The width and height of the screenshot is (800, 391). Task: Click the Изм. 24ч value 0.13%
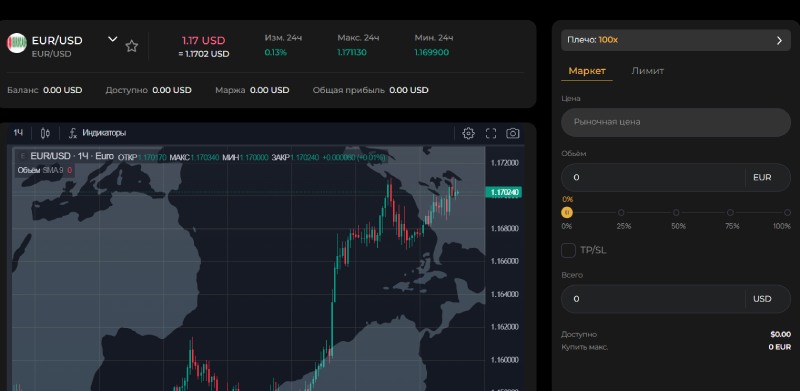tap(276, 53)
